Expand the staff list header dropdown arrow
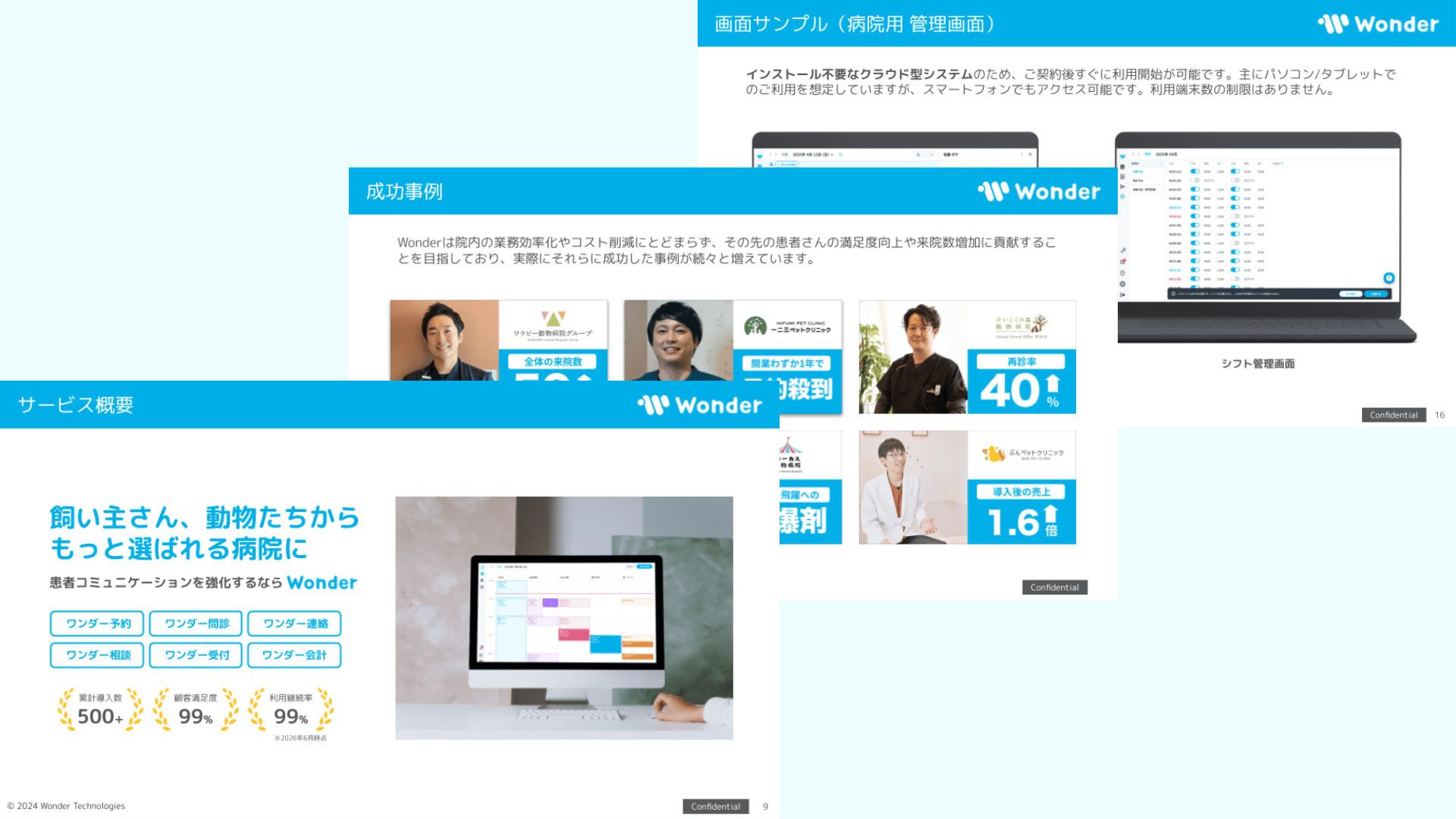 [x=1161, y=163]
